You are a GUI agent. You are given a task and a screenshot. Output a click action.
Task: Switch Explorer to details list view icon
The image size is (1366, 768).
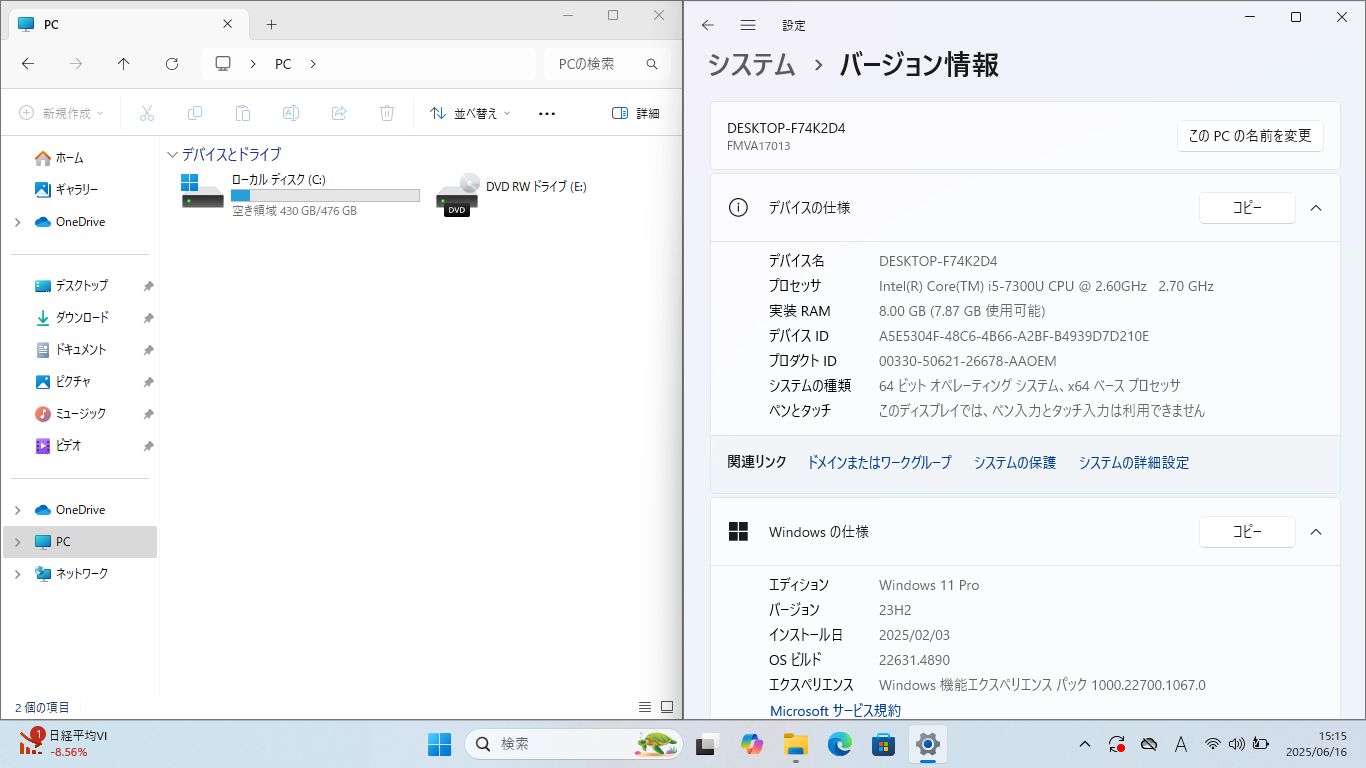click(x=645, y=707)
